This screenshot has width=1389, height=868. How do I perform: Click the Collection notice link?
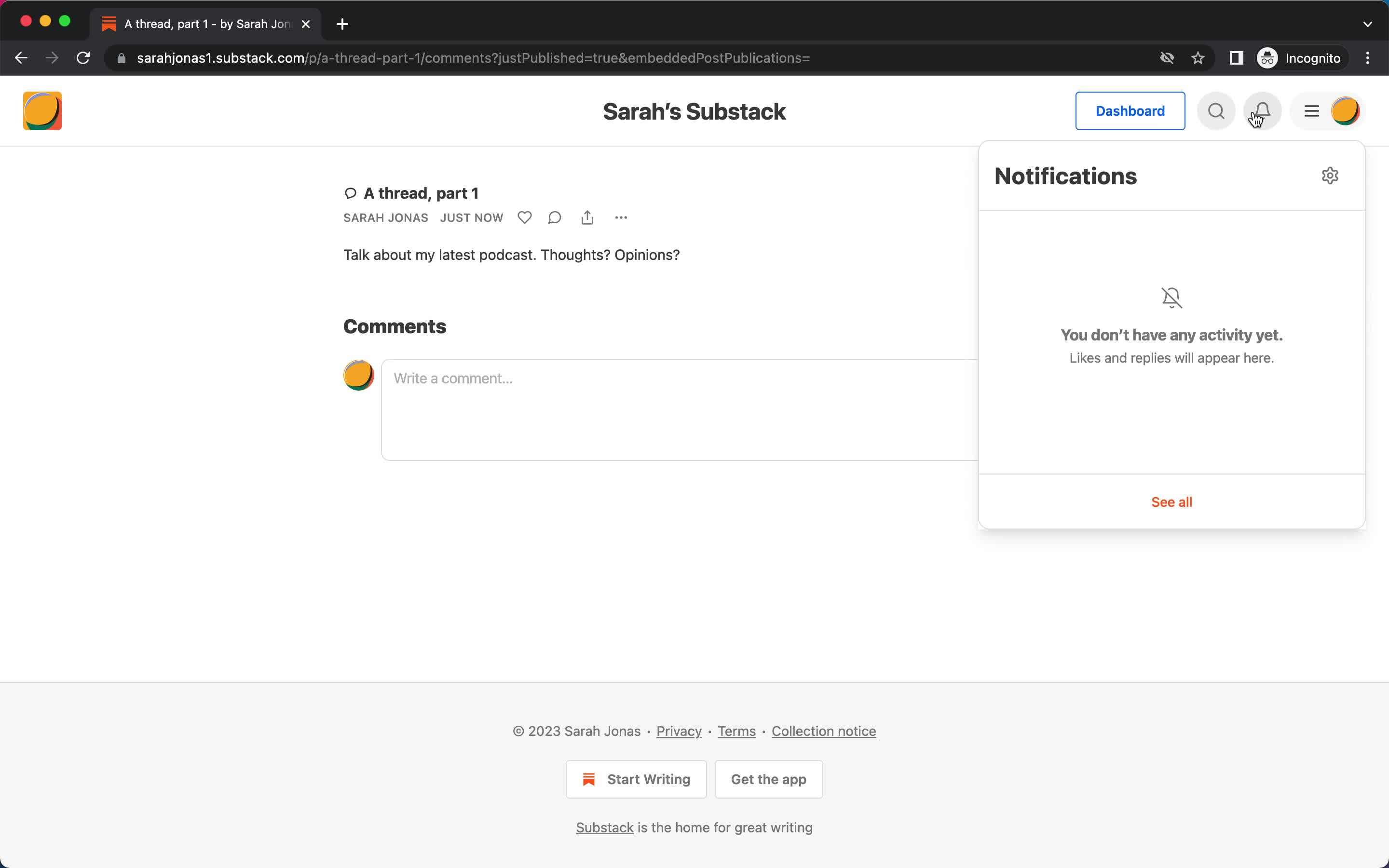click(824, 731)
